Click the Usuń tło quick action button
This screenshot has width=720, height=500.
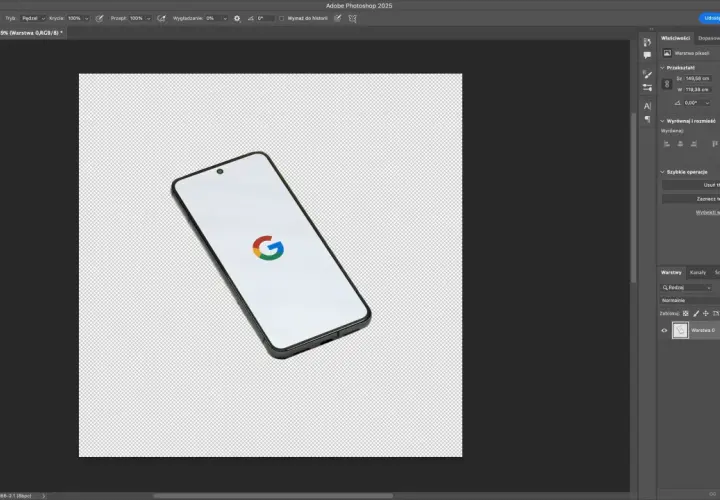click(691, 185)
